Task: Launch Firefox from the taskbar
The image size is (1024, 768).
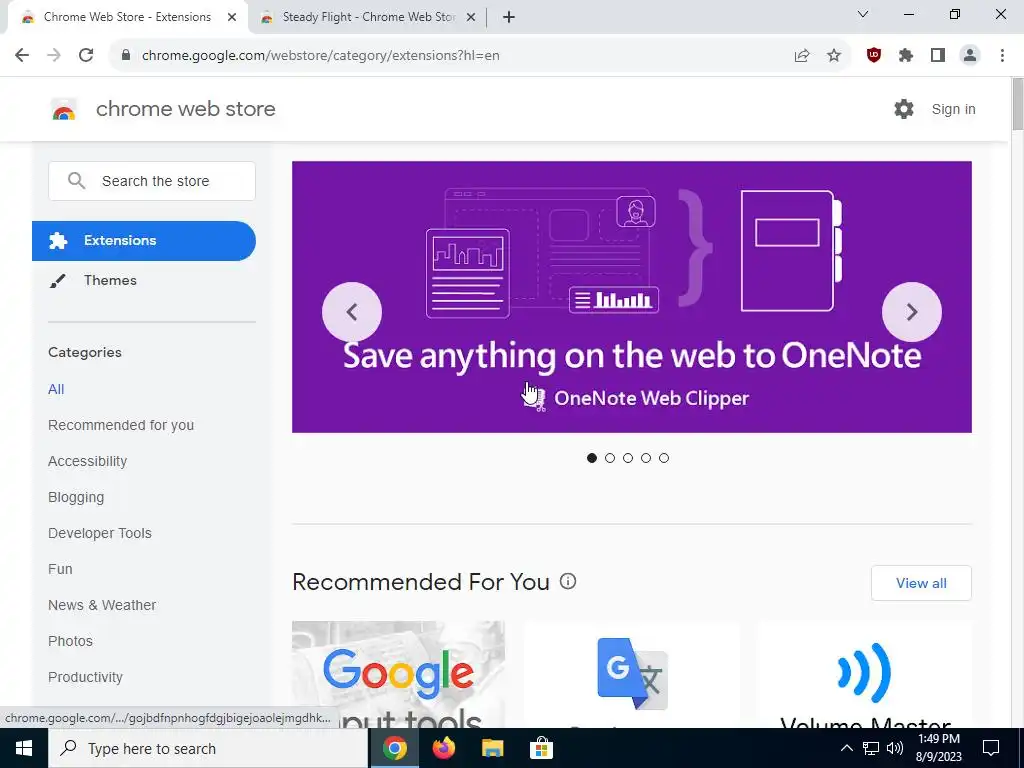Action: pos(444,748)
